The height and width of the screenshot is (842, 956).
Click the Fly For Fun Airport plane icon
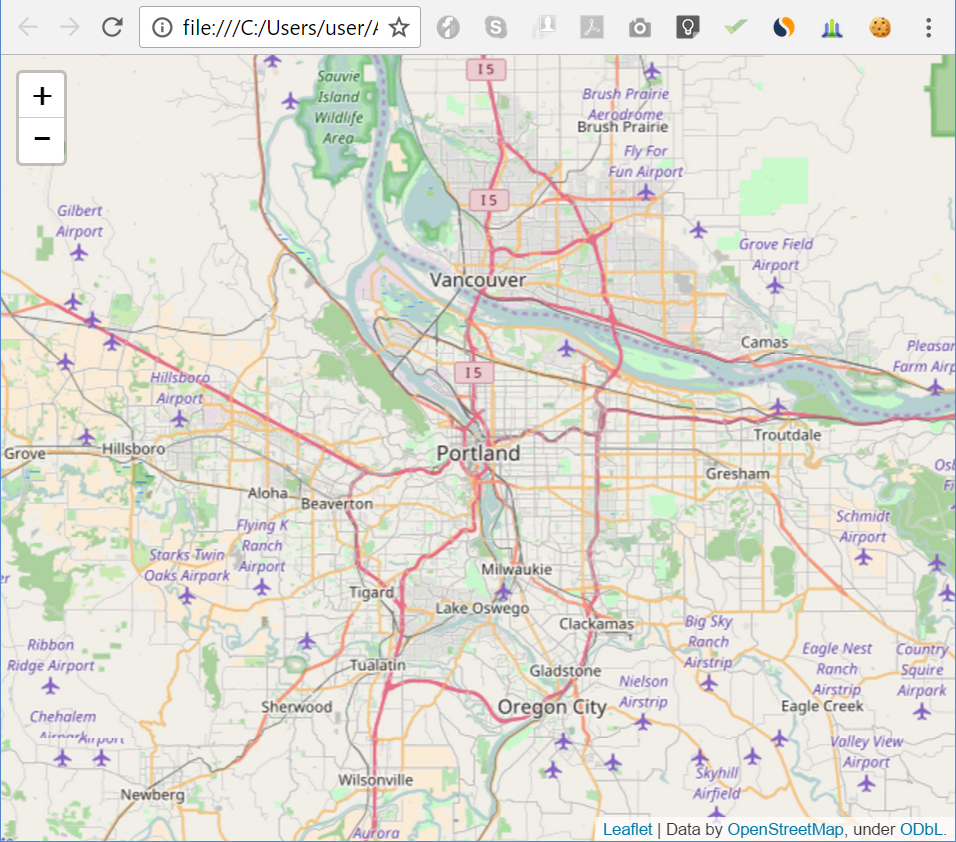646,193
